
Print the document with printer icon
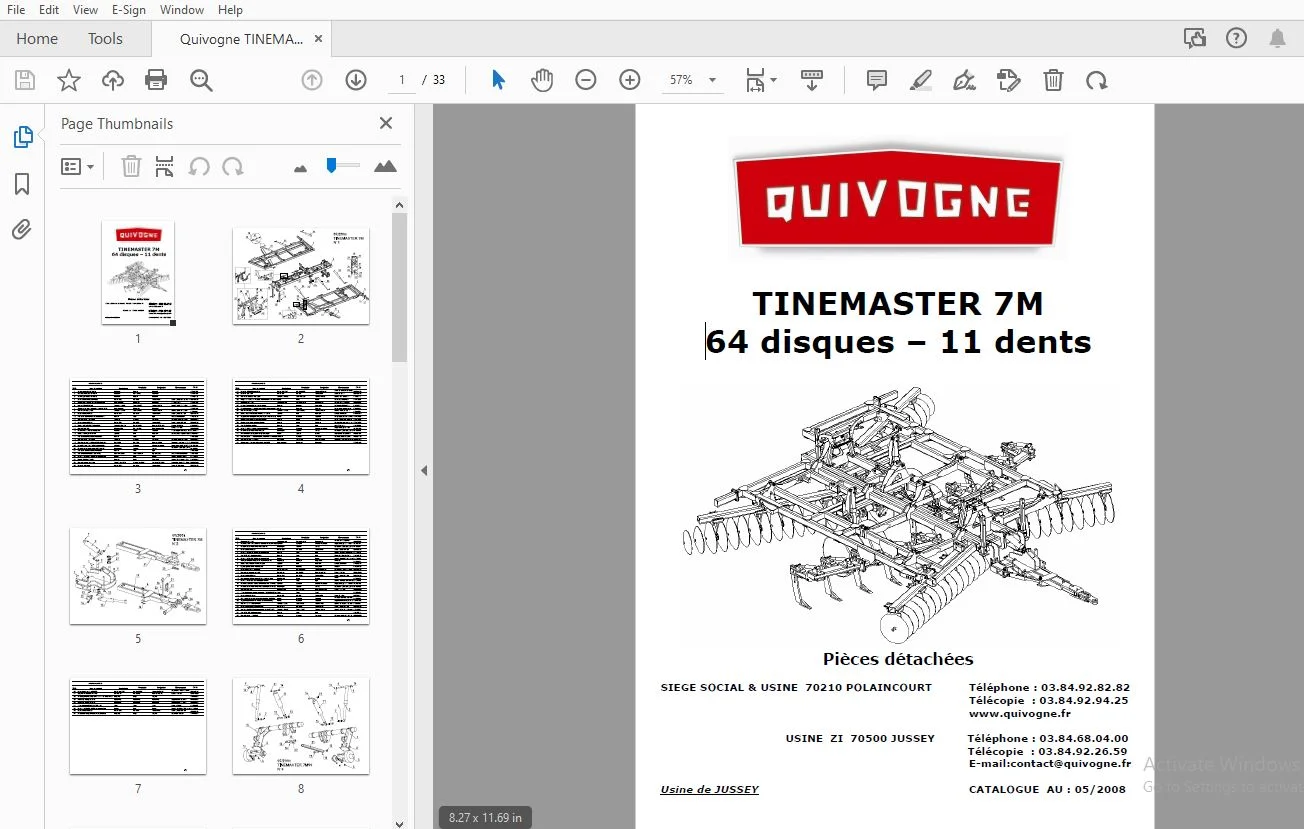coord(156,81)
